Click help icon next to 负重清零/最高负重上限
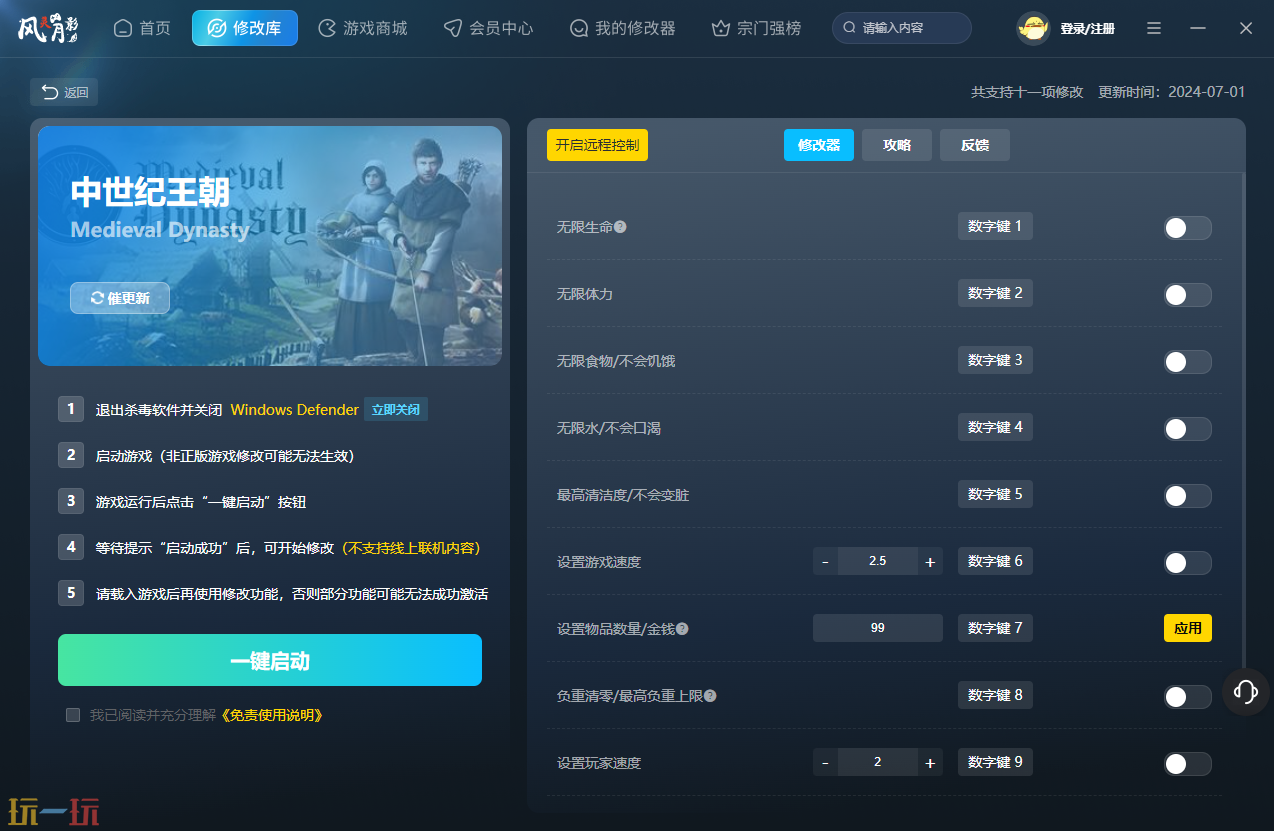Viewport: 1274px width, 831px height. [710, 696]
